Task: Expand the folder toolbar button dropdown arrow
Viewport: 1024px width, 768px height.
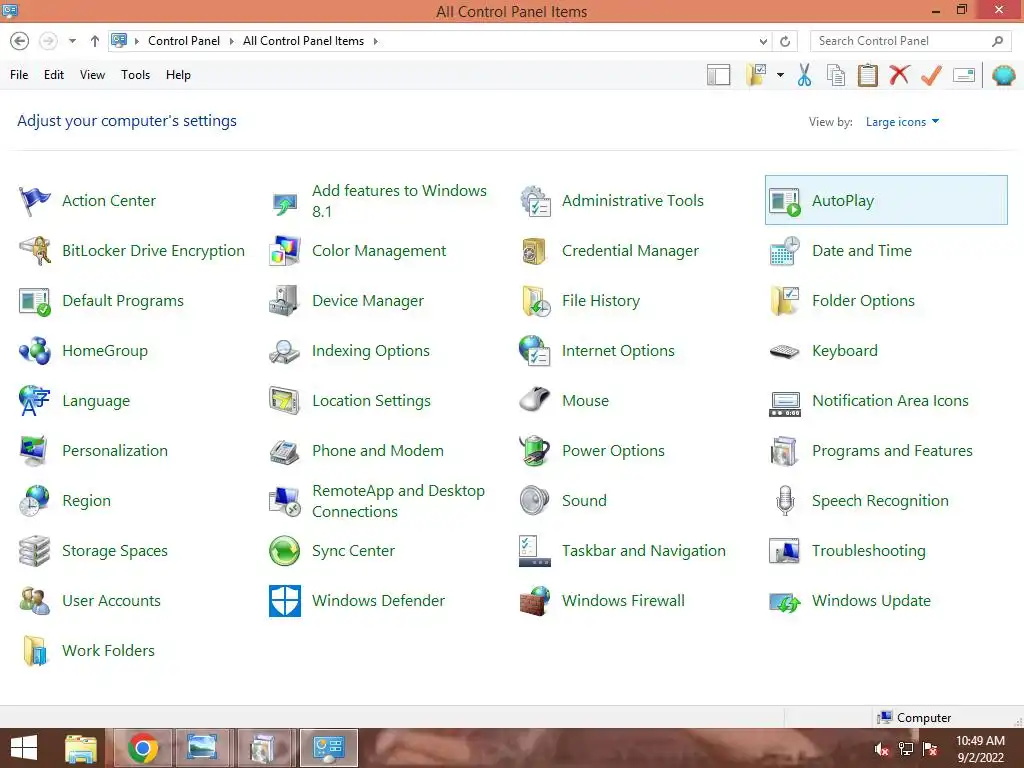Action: [x=780, y=75]
